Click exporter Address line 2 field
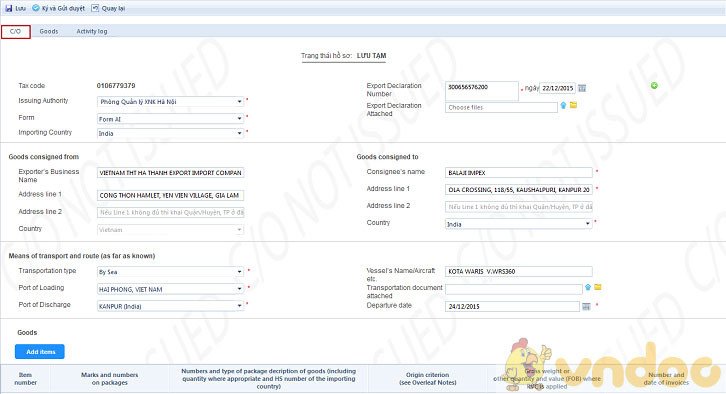 coord(170,213)
